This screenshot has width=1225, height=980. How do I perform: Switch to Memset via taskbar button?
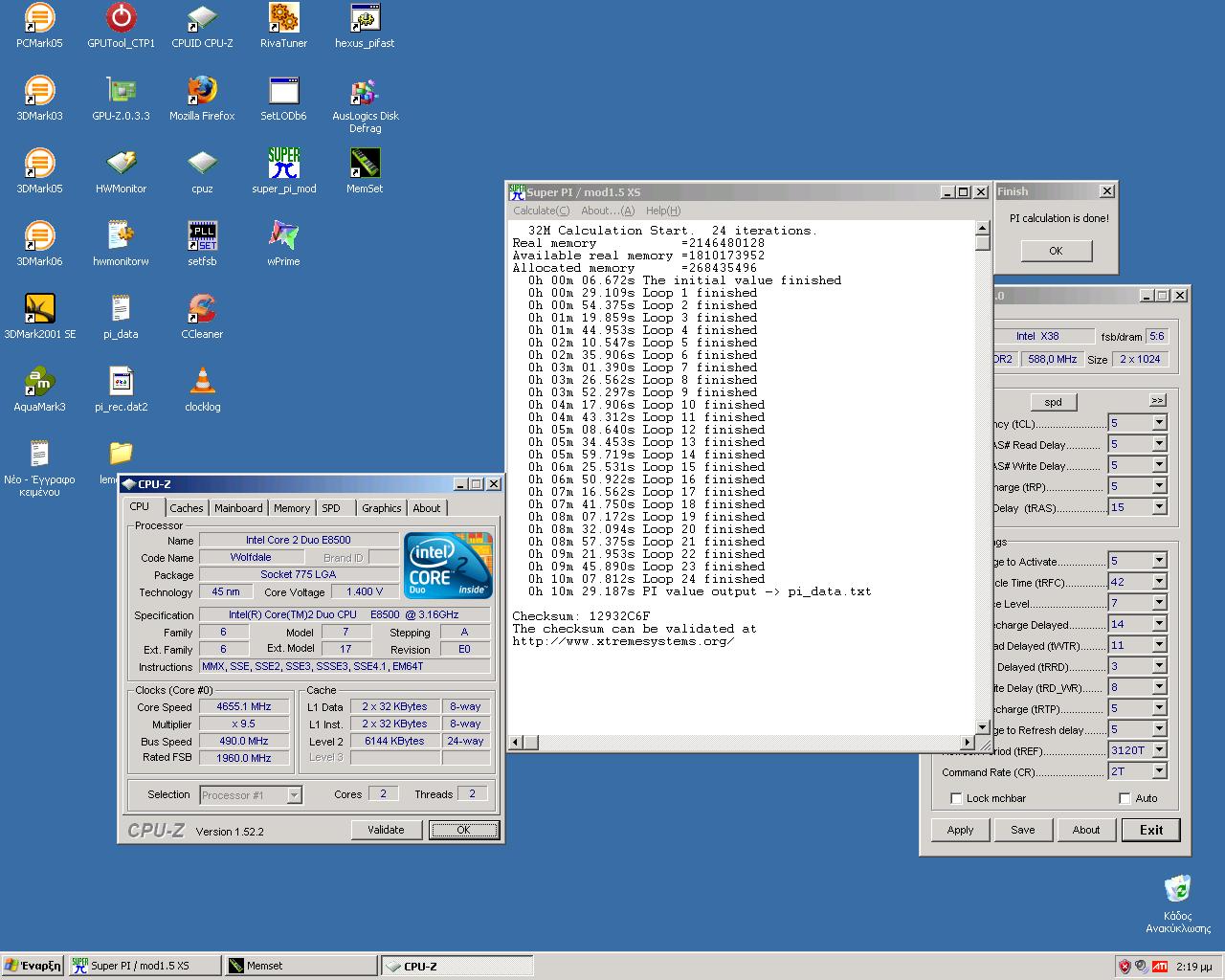coord(300,966)
